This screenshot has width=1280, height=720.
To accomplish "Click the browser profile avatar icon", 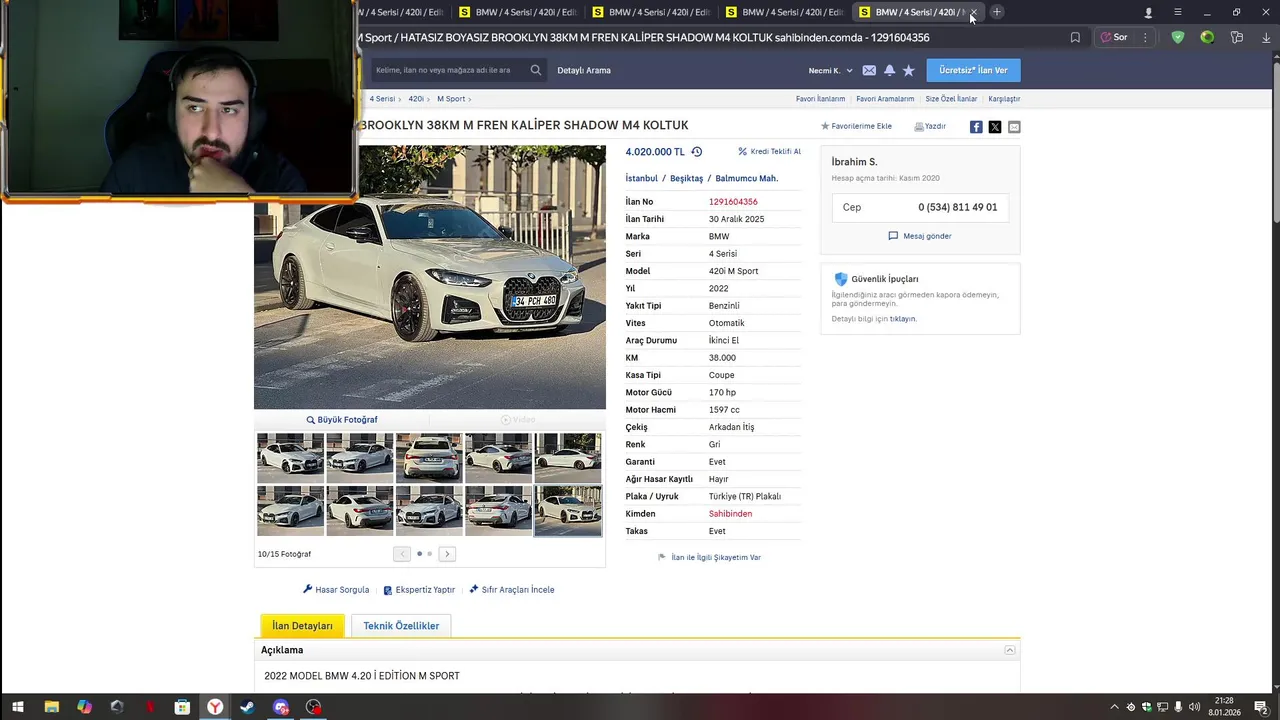I will [x=1148, y=12].
